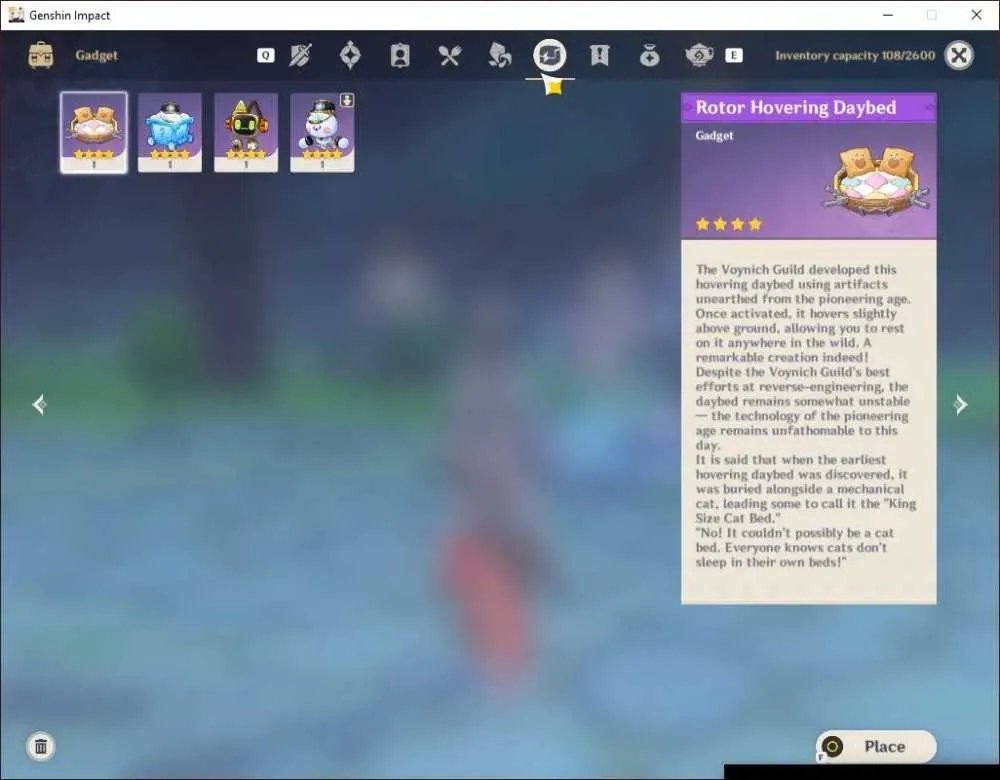The width and height of the screenshot is (1000, 780).
Task: Close the Genshin Impact window
Action: [976, 15]
